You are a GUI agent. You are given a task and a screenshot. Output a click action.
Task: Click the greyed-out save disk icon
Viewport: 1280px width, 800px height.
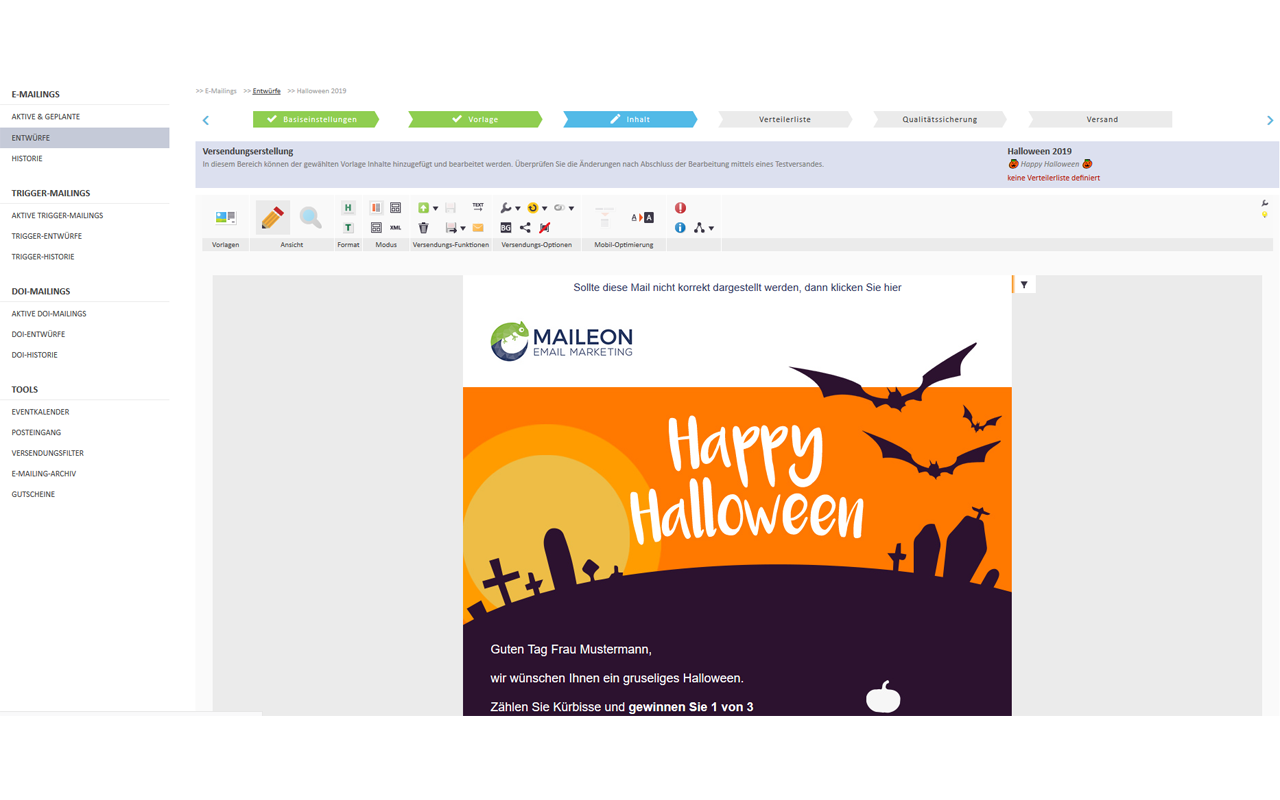450,208
